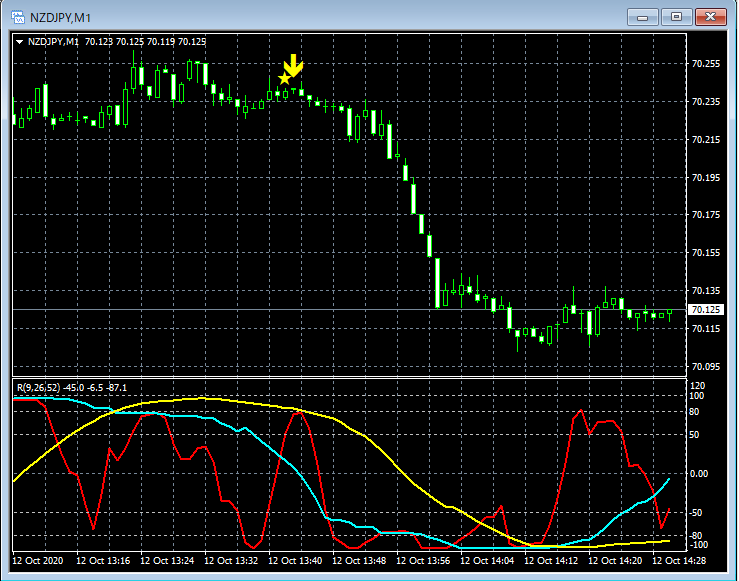The width and height of the screenshot is (739, 581).
Task: Click the 70.135 price scale label
Action: click(706, 291)
